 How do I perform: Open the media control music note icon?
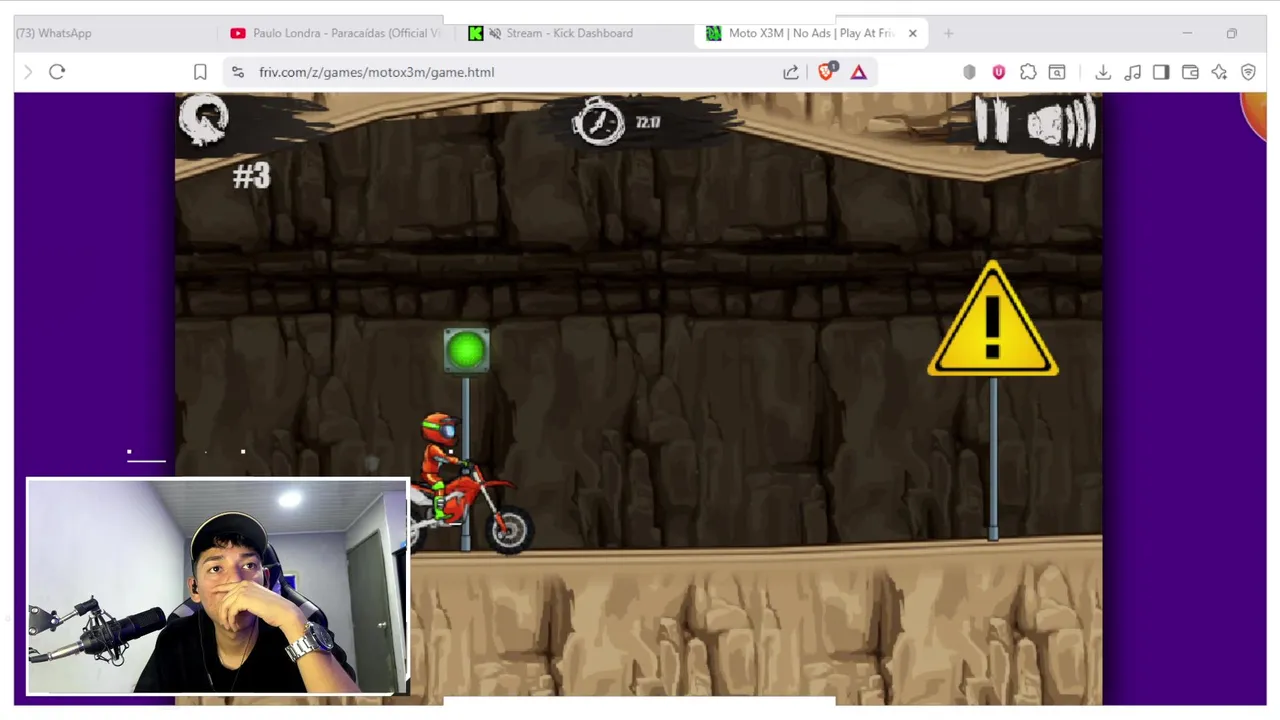pos(1132,72)
